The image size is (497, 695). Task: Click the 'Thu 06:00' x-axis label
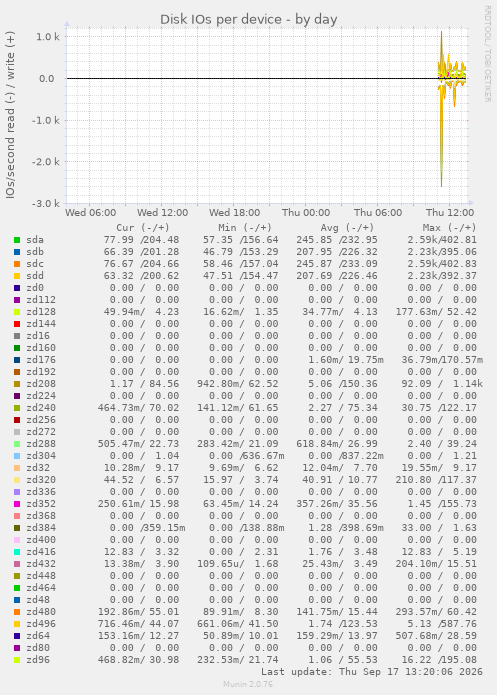[x=378, y=212]
